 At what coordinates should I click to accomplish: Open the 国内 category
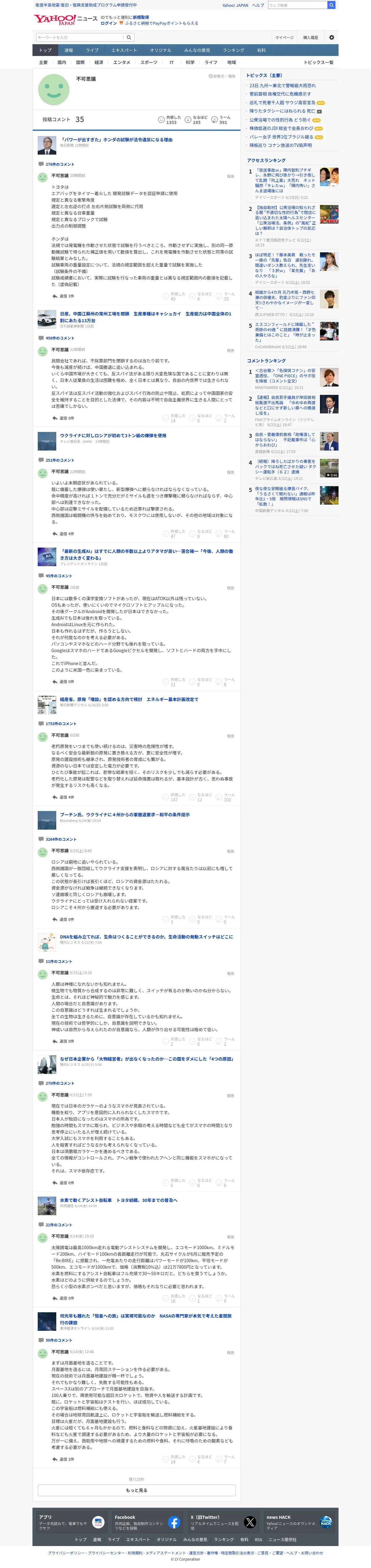62,62
